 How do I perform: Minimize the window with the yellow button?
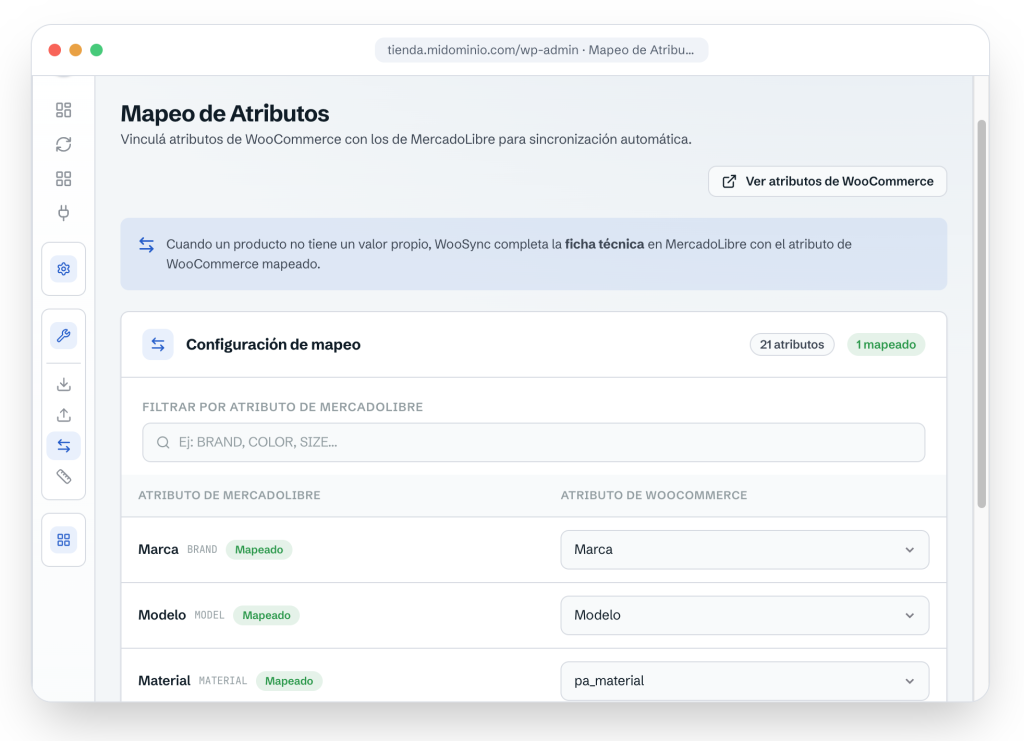pyautogui.click(x=76, y=50)
